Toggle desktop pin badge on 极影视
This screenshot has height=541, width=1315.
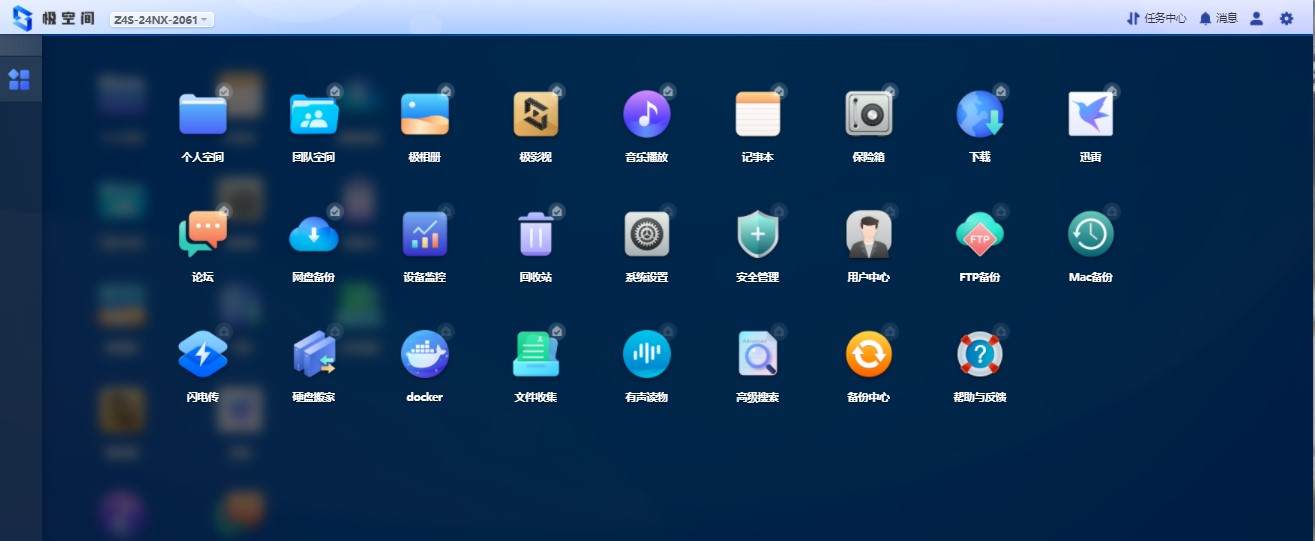[x=557, y=91]
